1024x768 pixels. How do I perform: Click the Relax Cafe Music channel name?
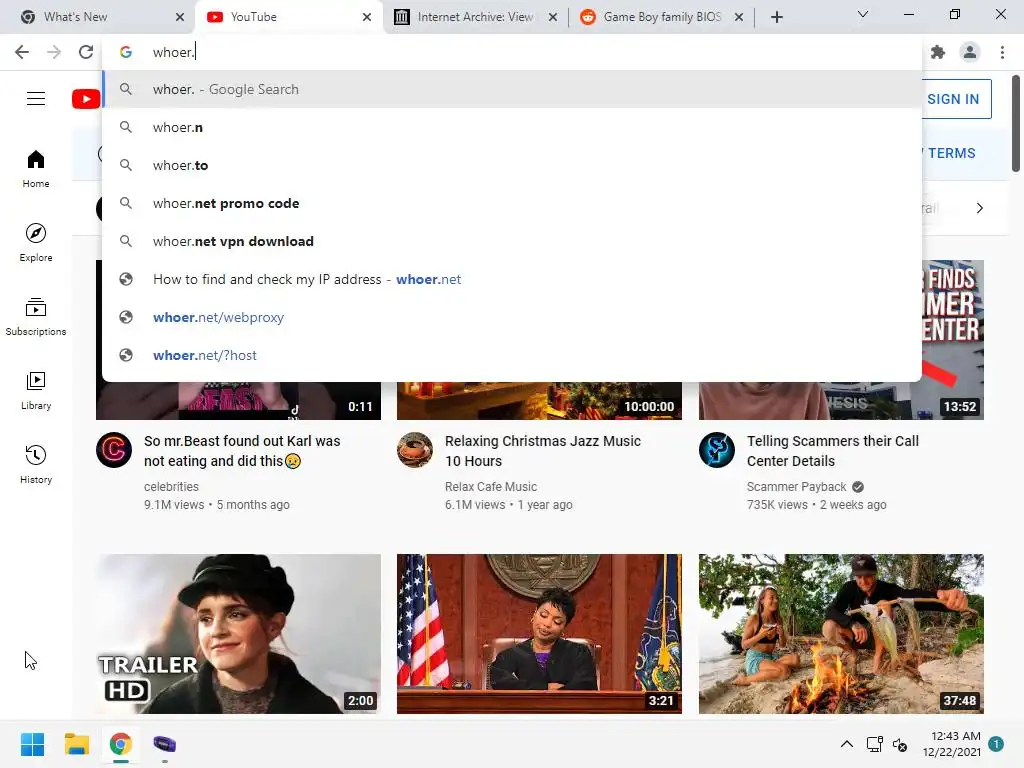coord(490,487)
